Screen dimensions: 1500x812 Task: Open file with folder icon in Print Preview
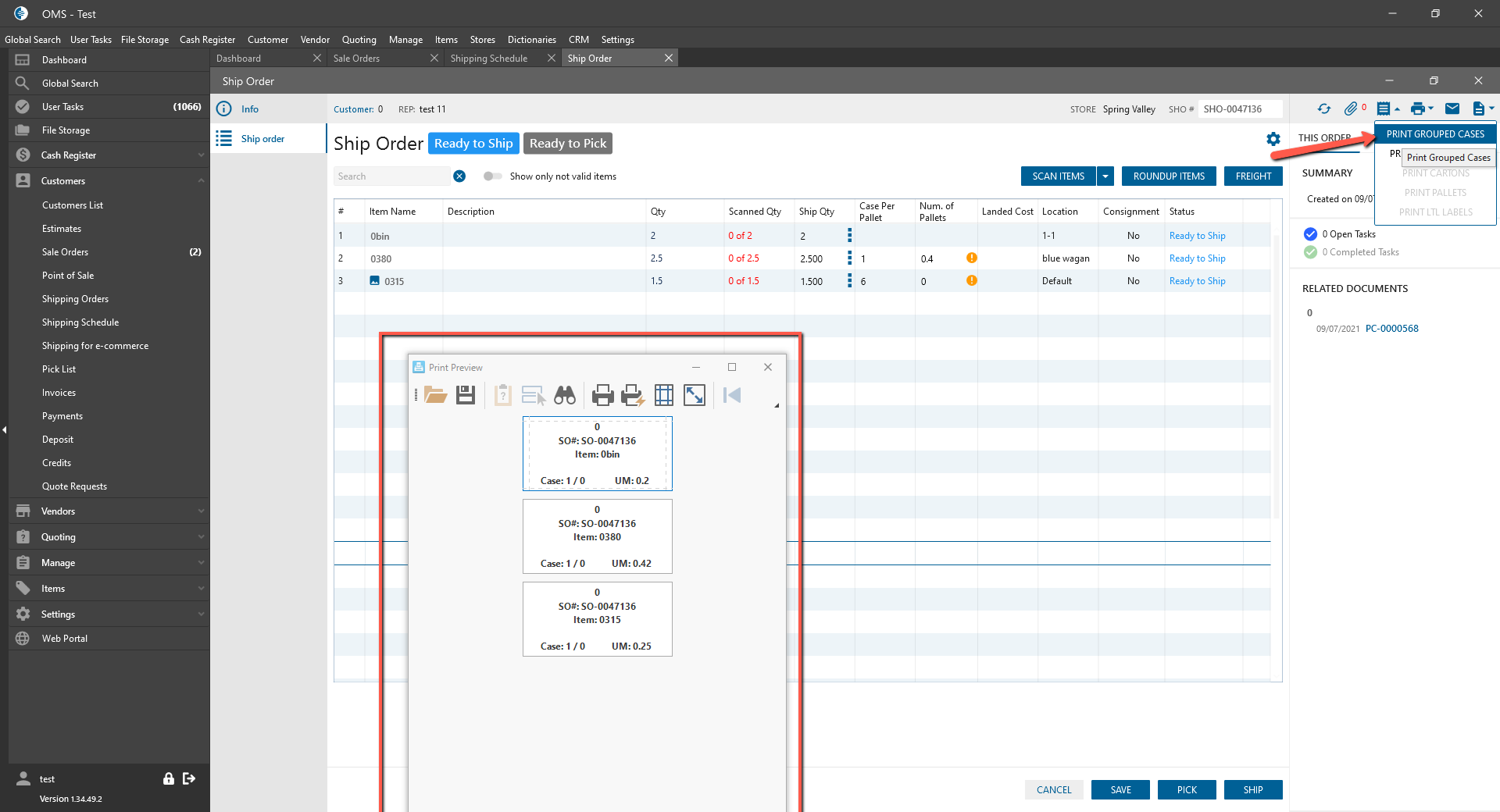pyautogui.click(x=435, y=395)
